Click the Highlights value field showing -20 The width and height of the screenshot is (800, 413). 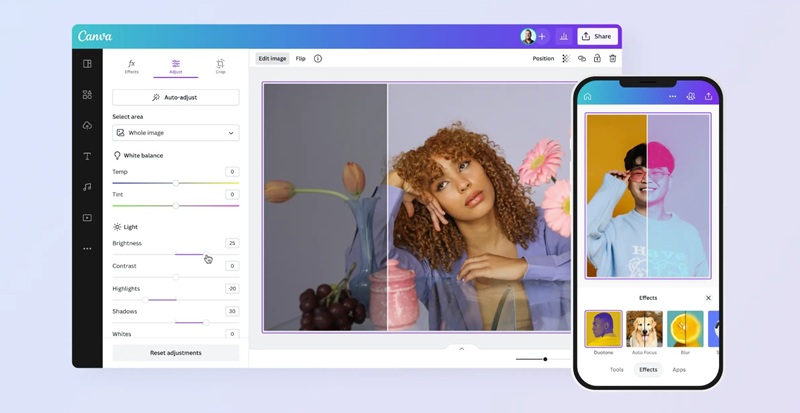232,289
